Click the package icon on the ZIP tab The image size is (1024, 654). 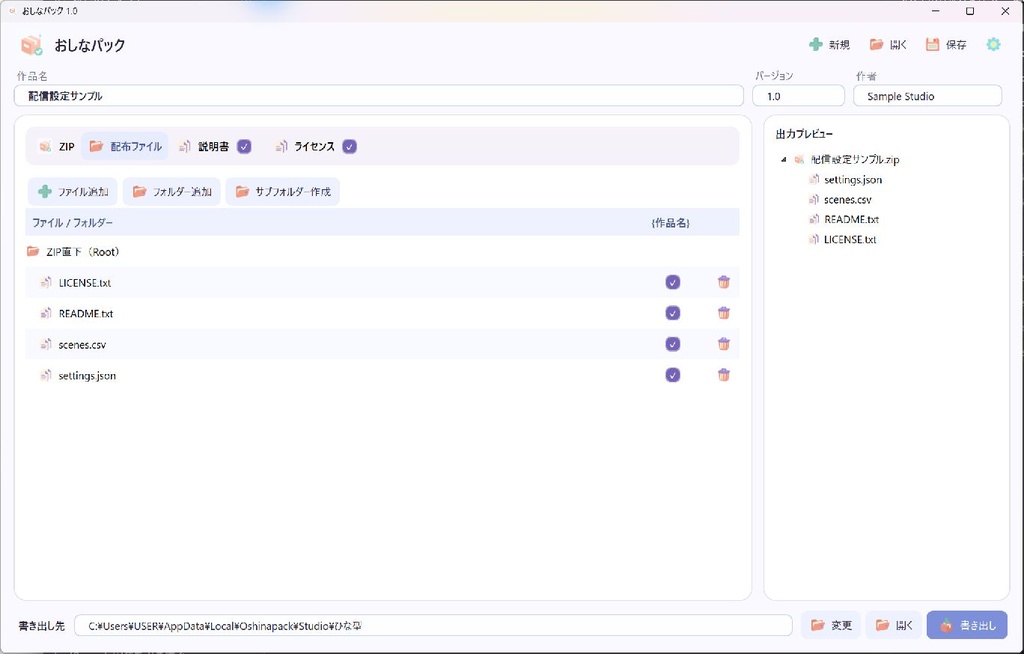pos(45,146)
